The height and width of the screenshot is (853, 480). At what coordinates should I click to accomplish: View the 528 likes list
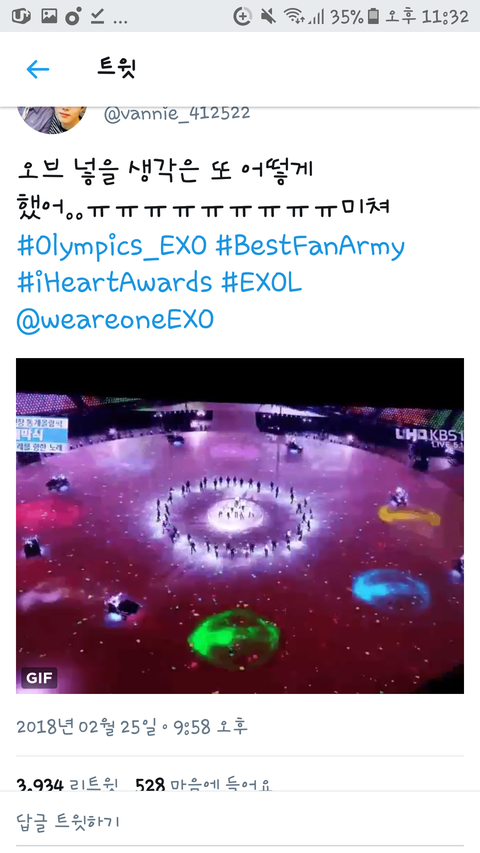tap(204, 785)
